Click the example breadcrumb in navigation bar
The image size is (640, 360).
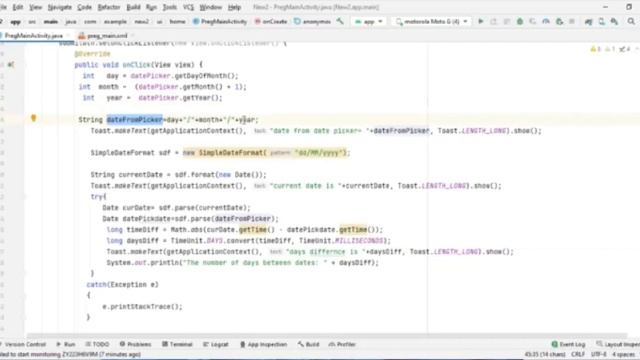pos(116,21)
